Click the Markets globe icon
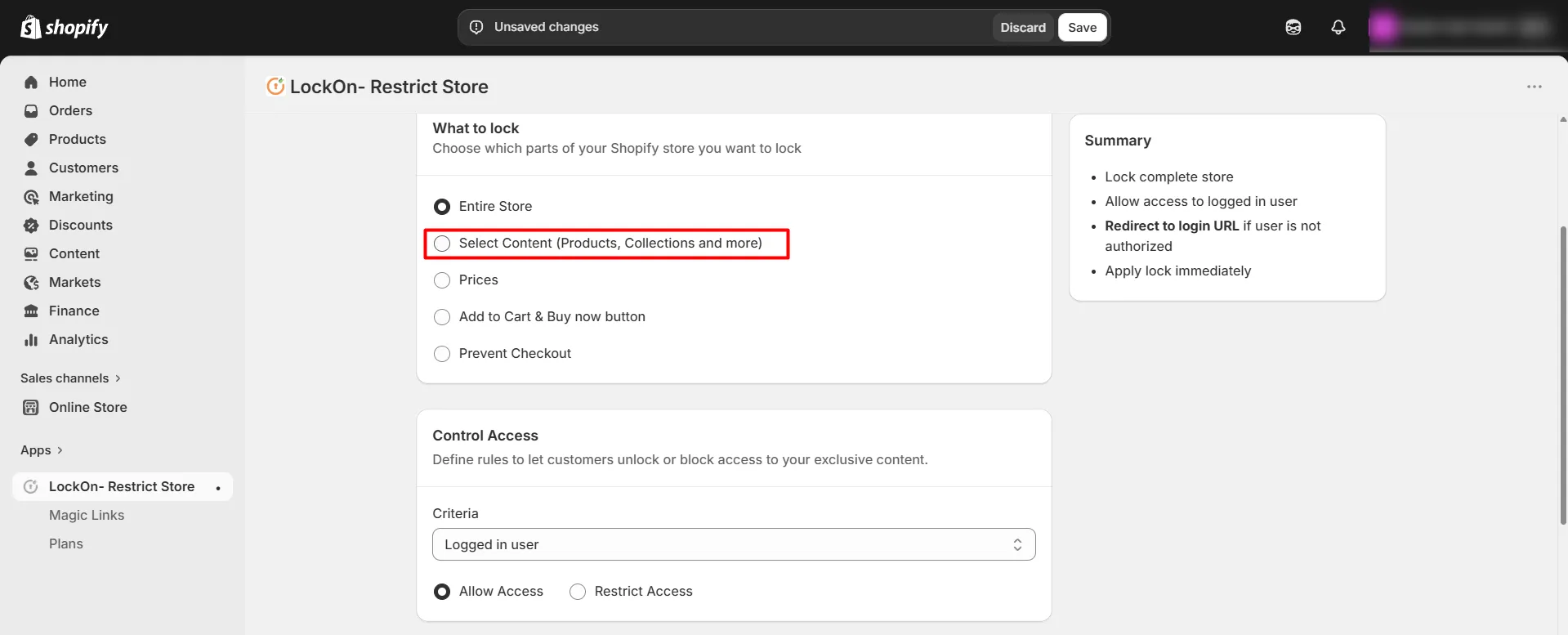Image resolution: width=1568 pixels, height=635 pixels. [x=31, y=283]
